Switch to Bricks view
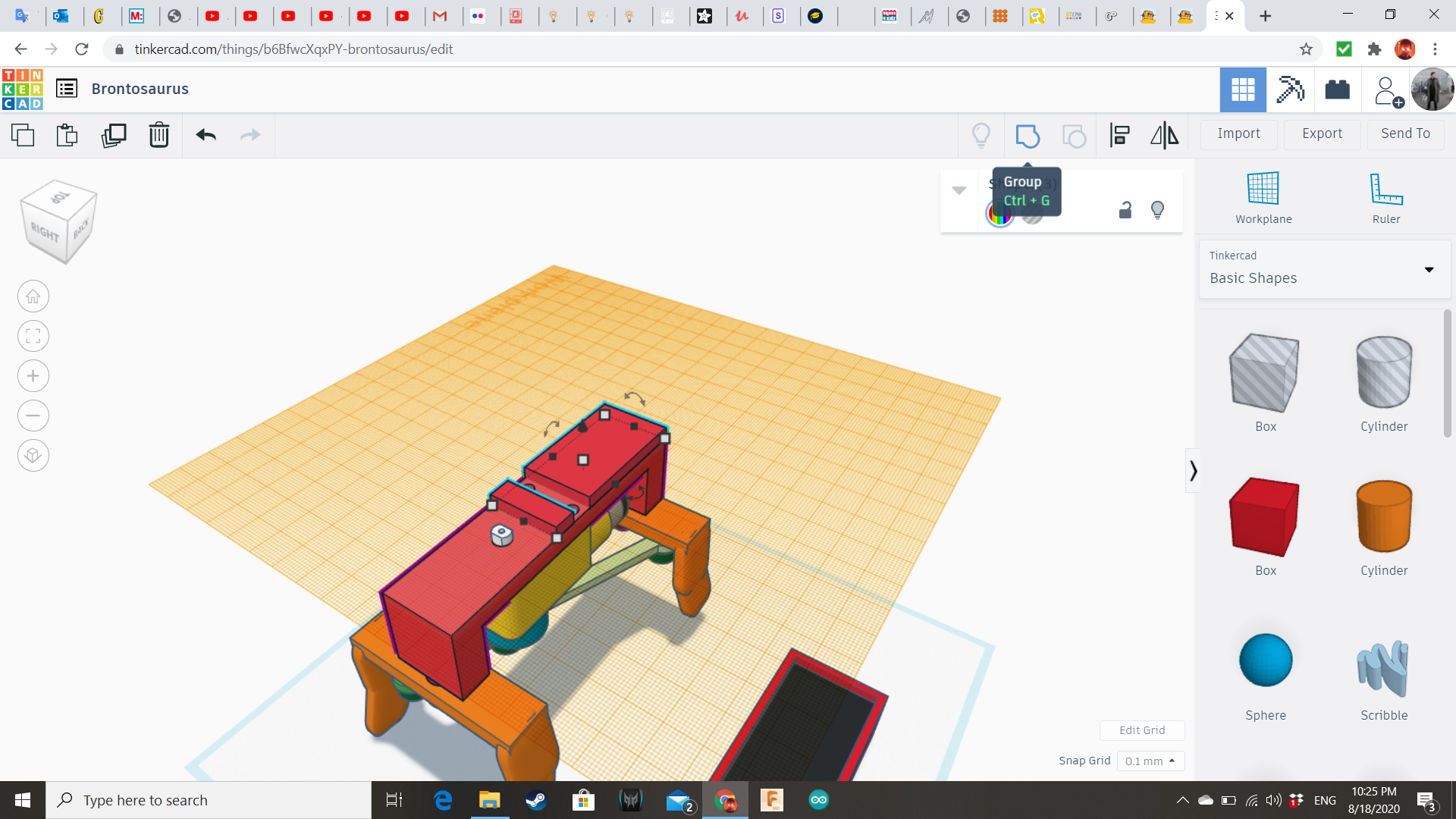Screen dimensions: 1456x819 pyautogui.click(x=1337, y=89)
